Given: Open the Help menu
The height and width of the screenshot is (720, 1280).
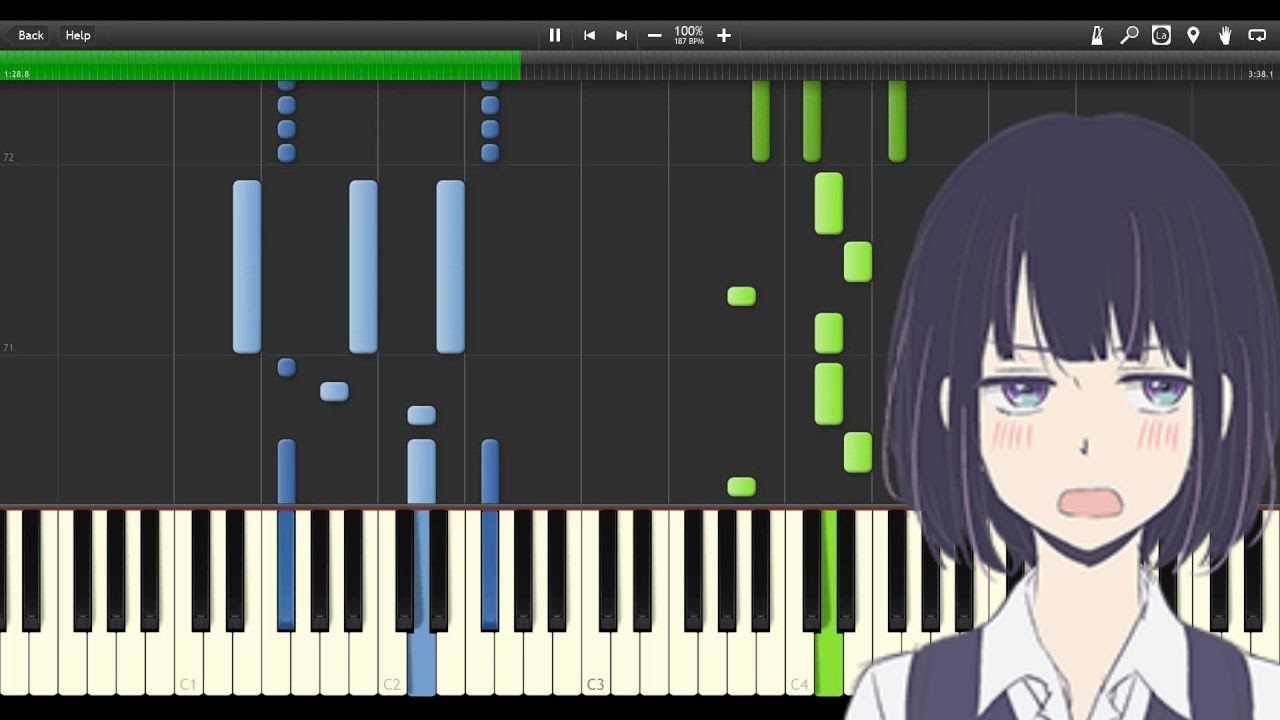Looking at the screenshot, I should click(78, 35).
